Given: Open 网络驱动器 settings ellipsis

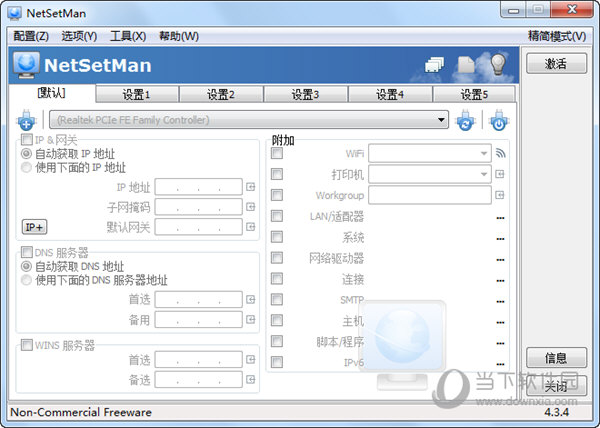Looking at the screenshot, I should click(x=500, y=260).
